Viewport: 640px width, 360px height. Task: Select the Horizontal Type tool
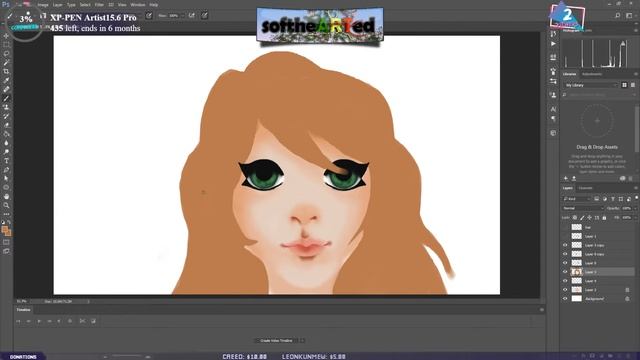6,161
